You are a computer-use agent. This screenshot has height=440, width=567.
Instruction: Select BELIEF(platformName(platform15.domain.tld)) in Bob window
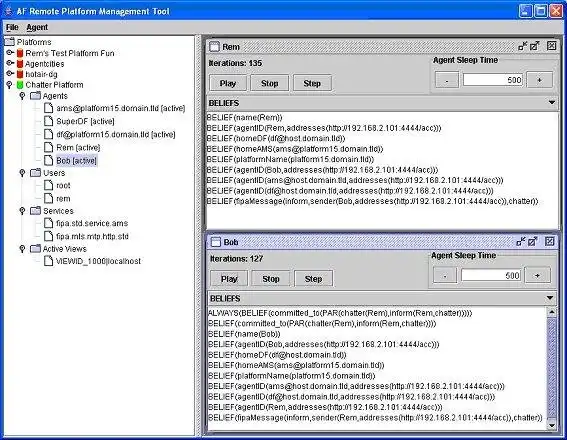click(292, 376)
